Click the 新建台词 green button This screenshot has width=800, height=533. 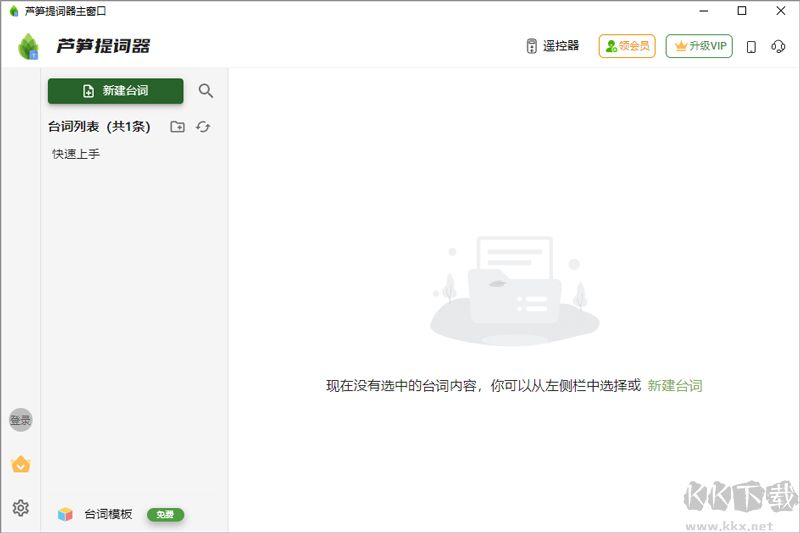point(115,91)
